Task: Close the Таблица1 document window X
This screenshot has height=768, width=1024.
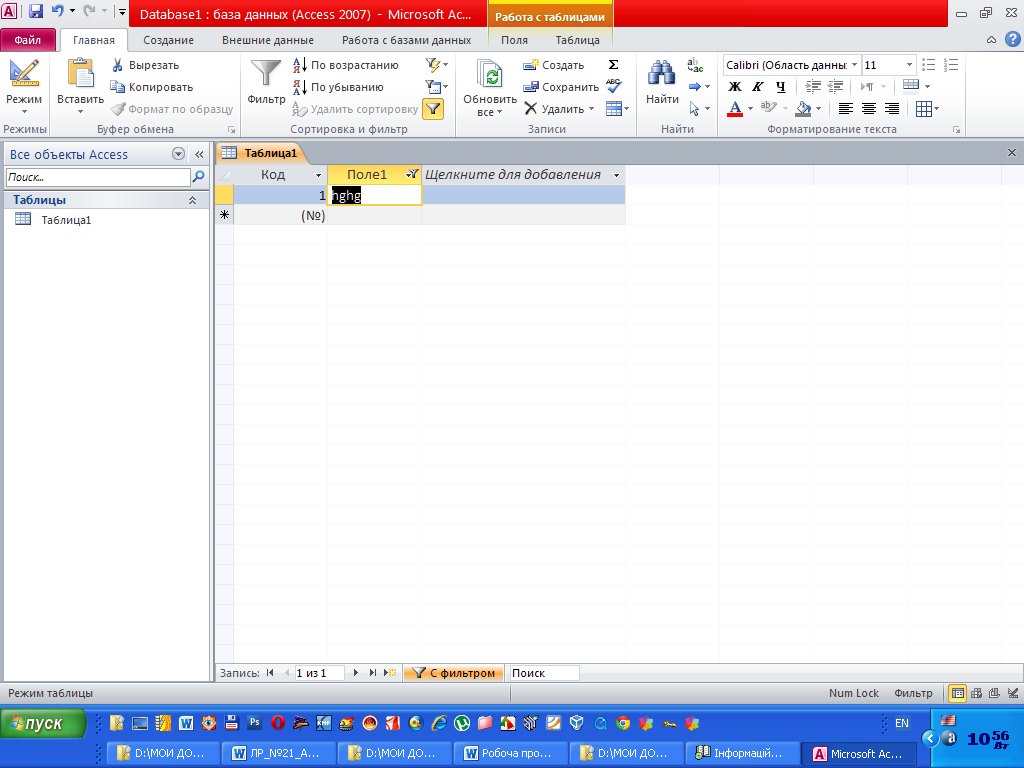Action: (x=1012, y=153)
